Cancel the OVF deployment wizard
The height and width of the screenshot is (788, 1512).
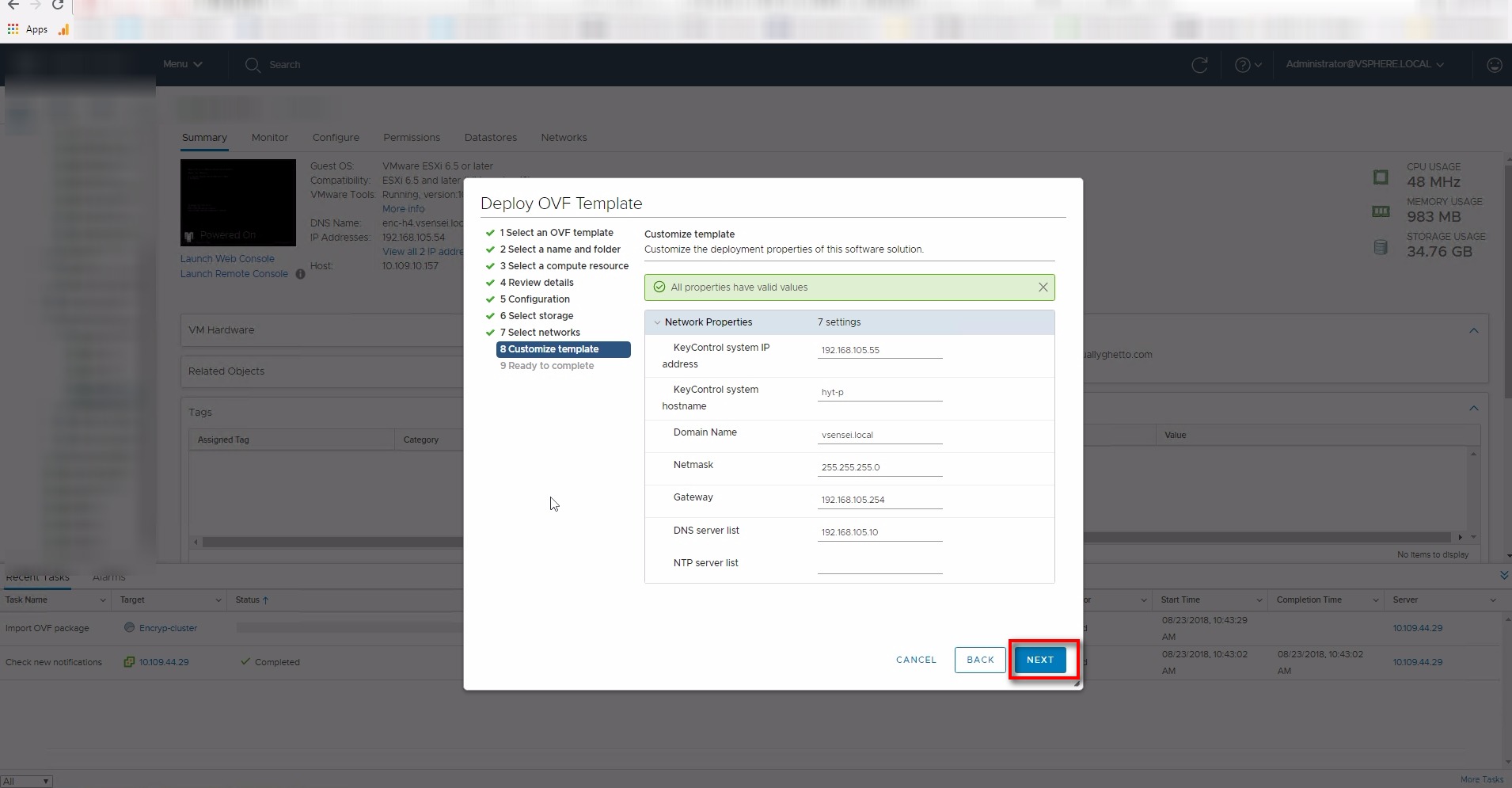tap(916, 660)
